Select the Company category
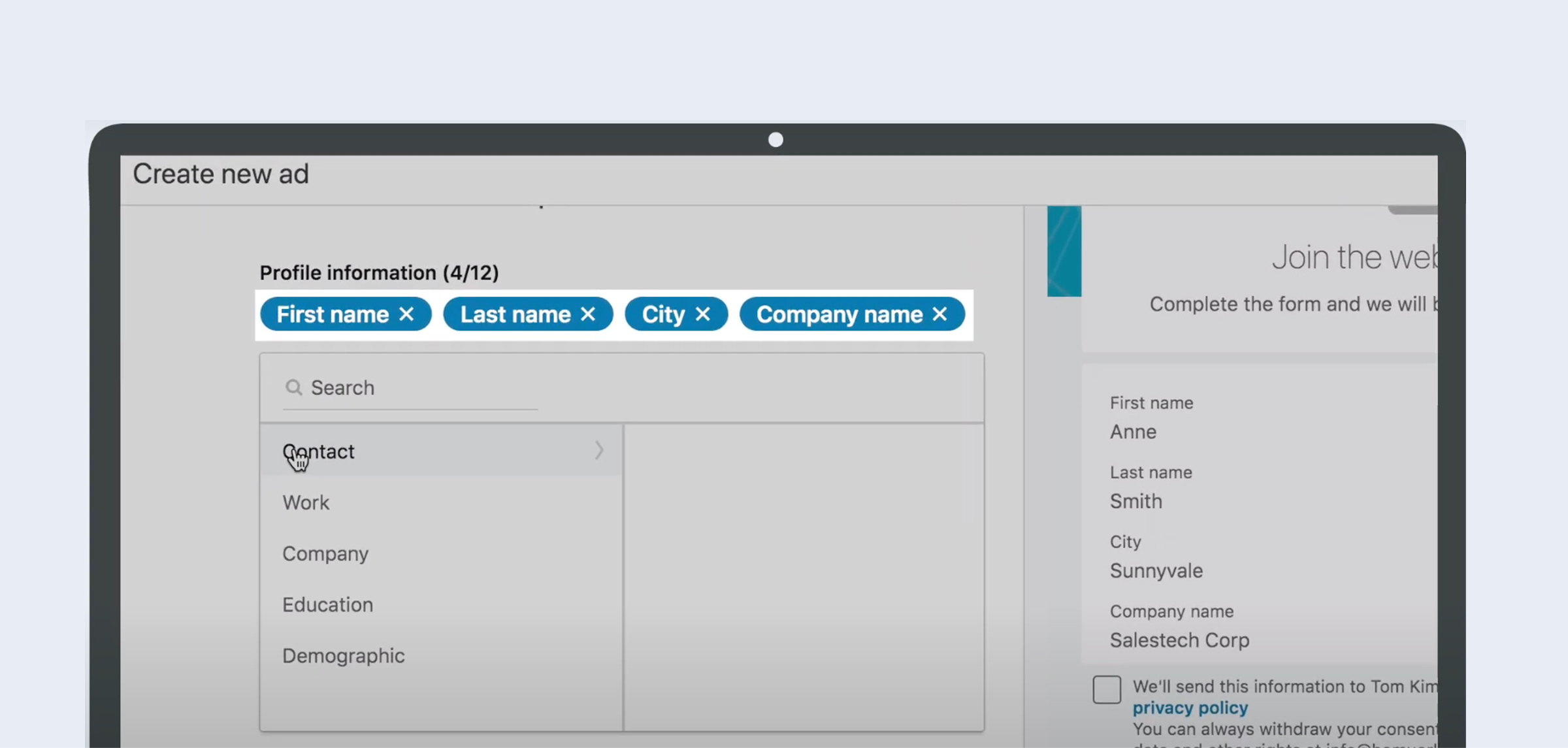1568x748 pixels. [325, 553]
